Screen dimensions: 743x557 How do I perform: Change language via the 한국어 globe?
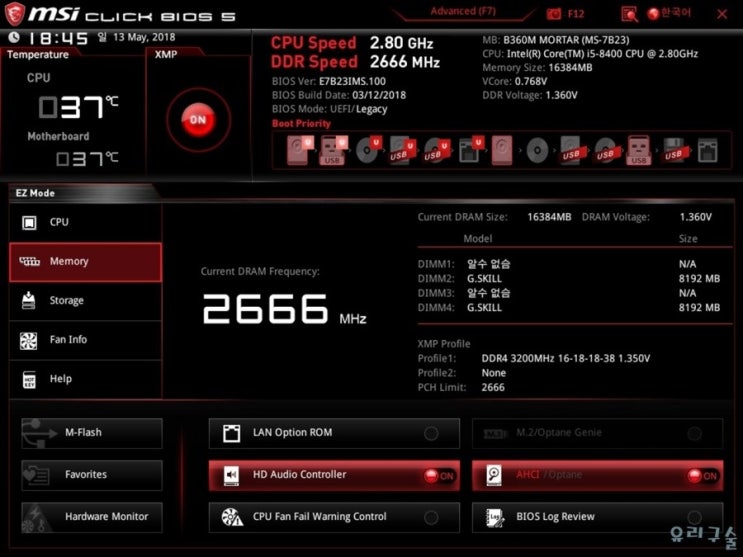click(x=670, y=13)
